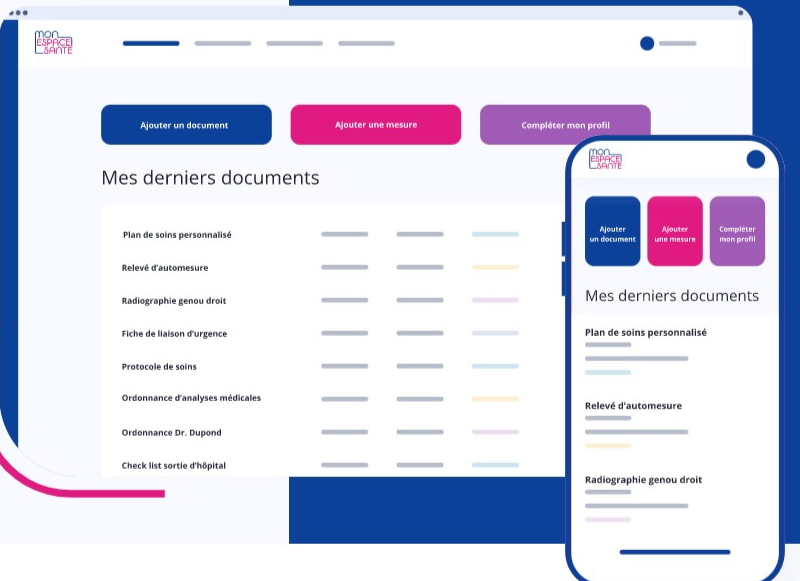Tap 'Compléter mon profil' on the mobile screen
800x581 pixels.
tap(737, 230)
